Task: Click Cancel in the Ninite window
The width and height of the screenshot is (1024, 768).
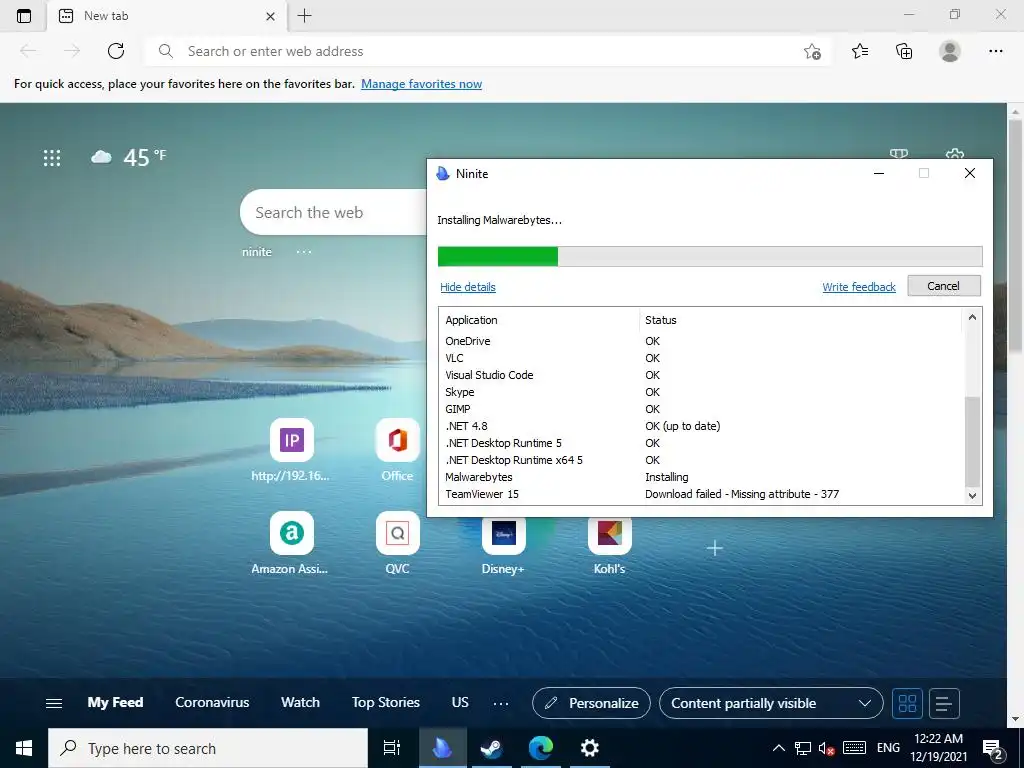Action: click(x=944, y=286)
